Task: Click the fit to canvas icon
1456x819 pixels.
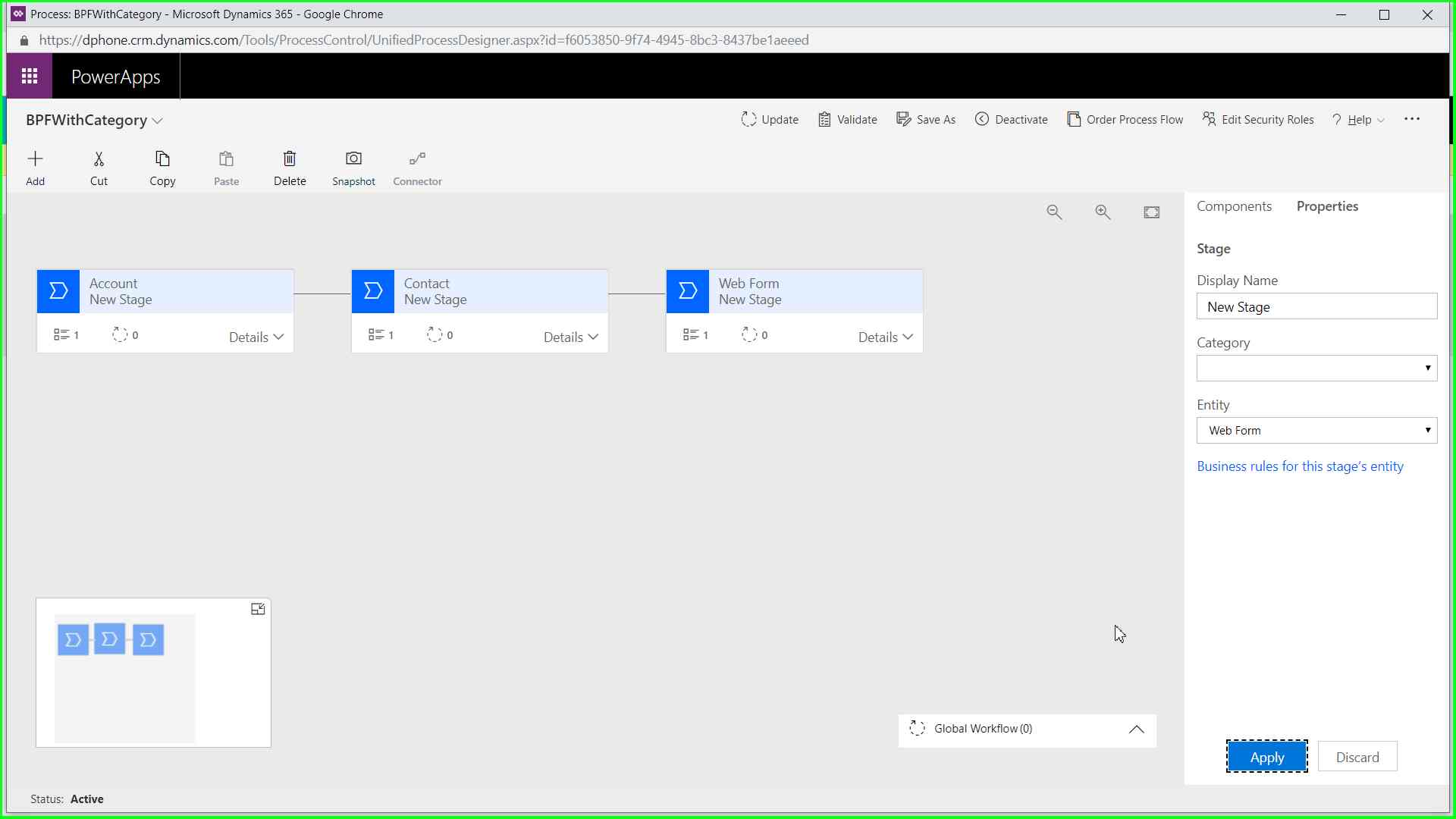Action: pyautogui.click(x=1151, y=212)
